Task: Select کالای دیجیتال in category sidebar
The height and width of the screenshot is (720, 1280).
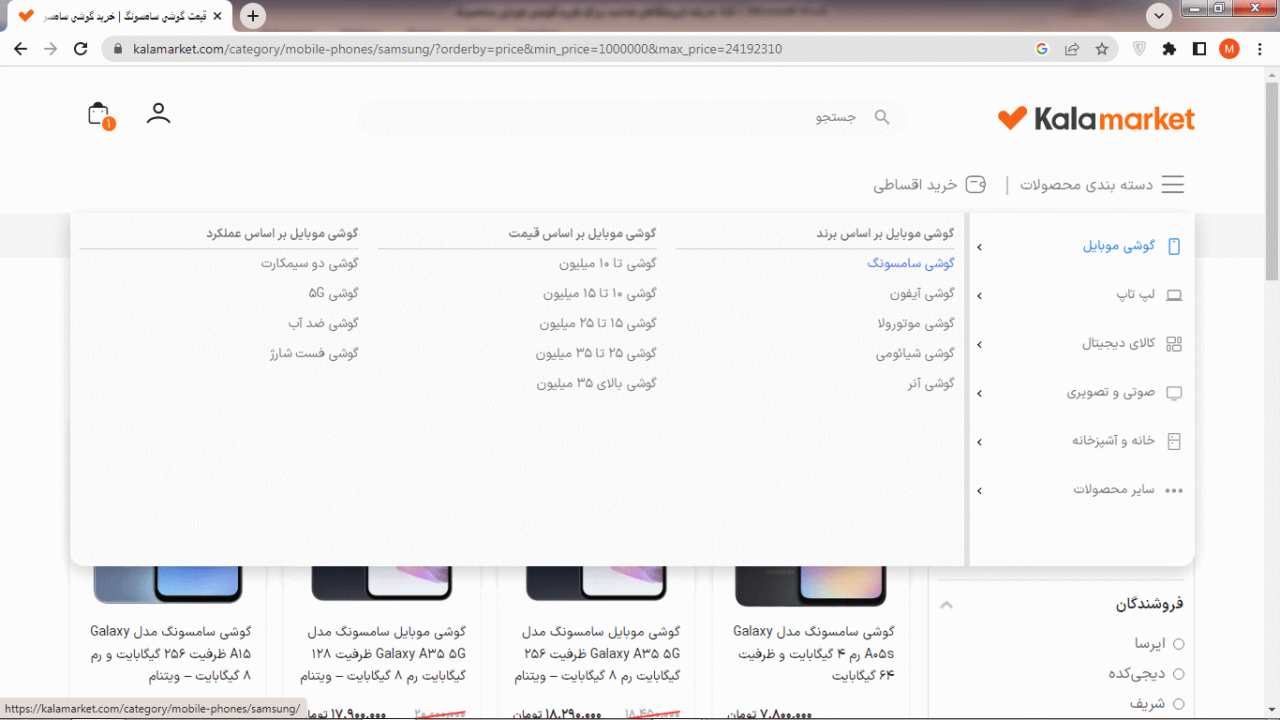Action: click(x=1118, y=343)
